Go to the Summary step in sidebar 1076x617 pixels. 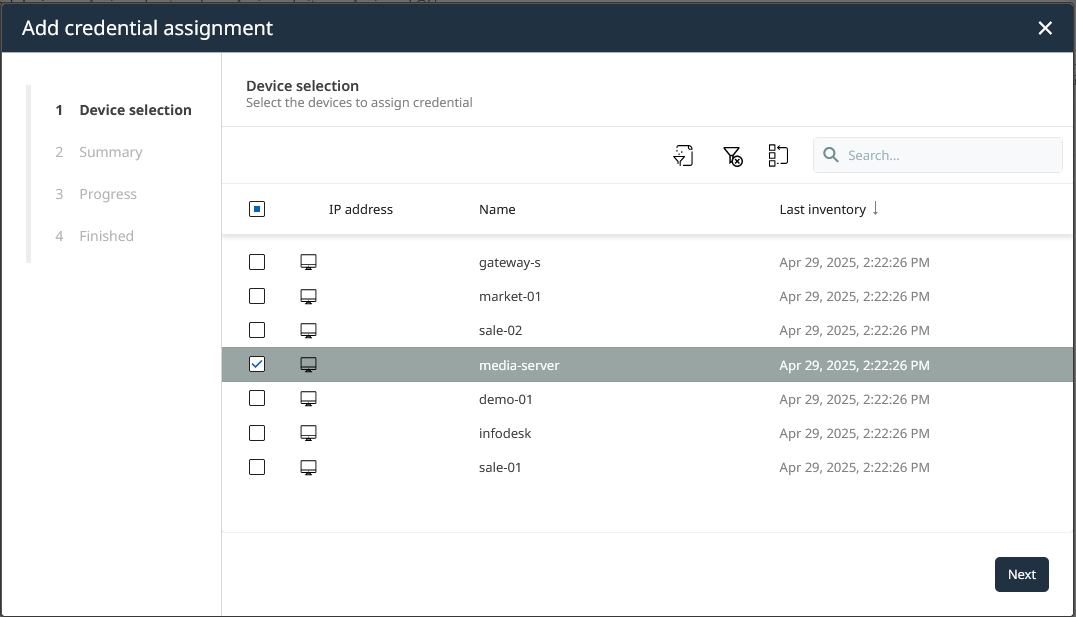point(110,152)
